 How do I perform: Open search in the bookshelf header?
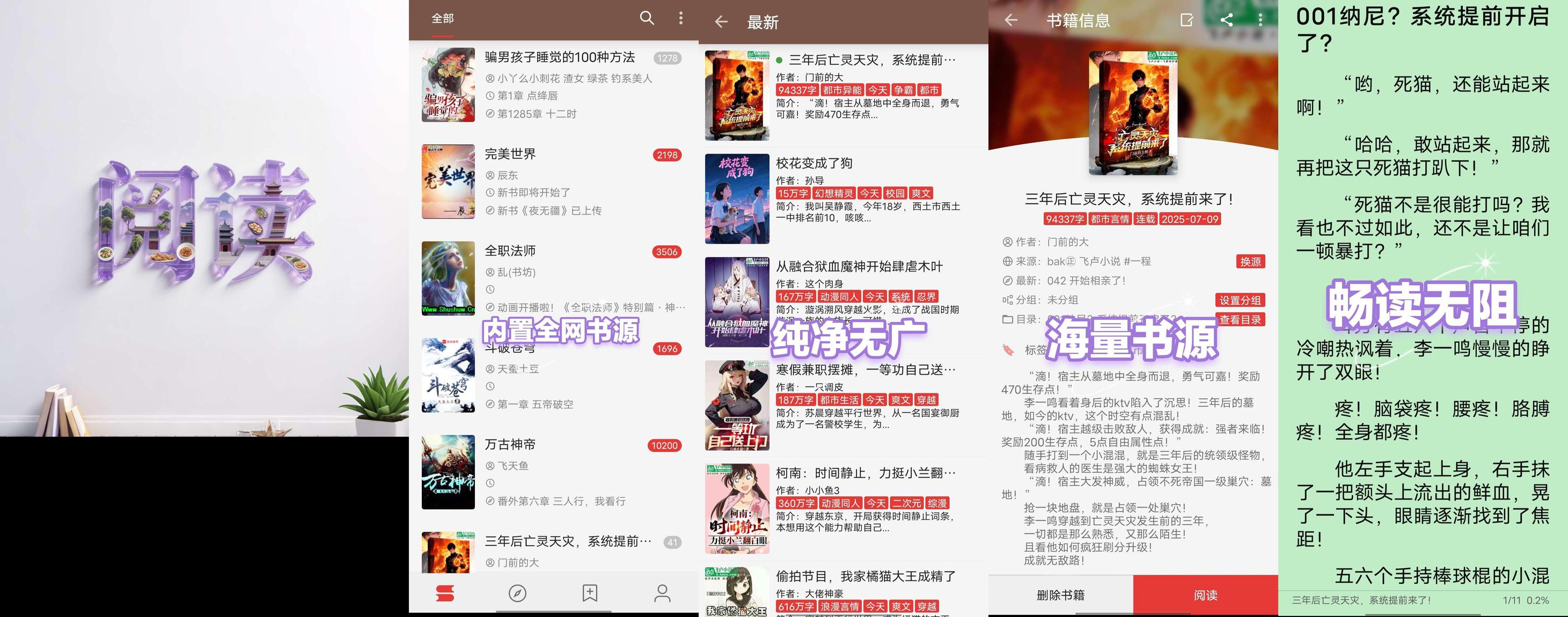(647, 18)
